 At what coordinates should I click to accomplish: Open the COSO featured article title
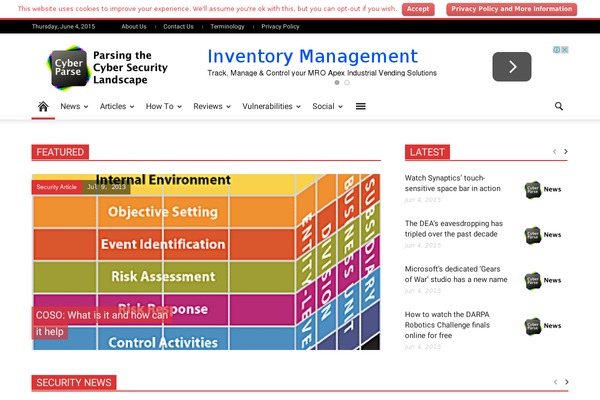(102, 323)
